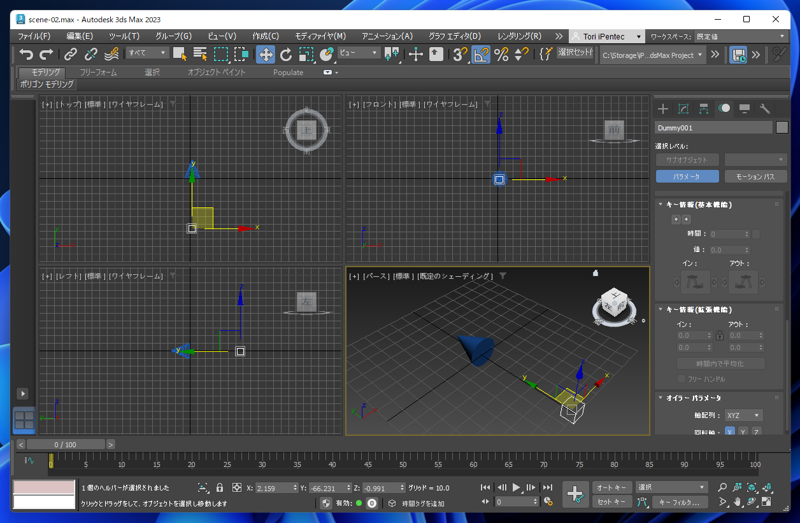Open the Create panel plus tab
800x523 pixels.
click(x=663, y=109)
